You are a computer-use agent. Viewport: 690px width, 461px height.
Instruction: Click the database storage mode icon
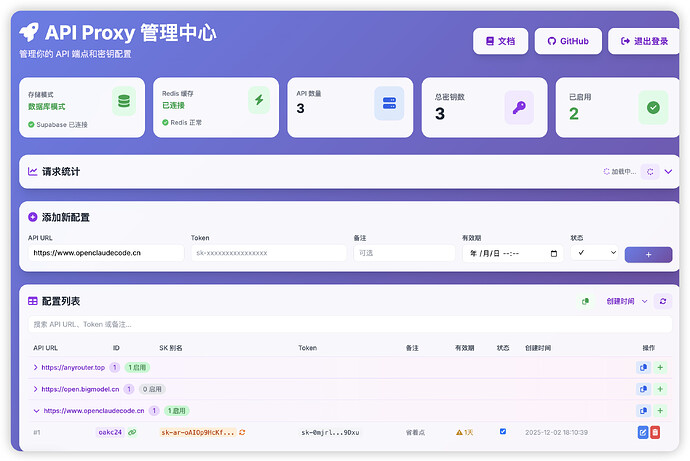click(124, 101)
